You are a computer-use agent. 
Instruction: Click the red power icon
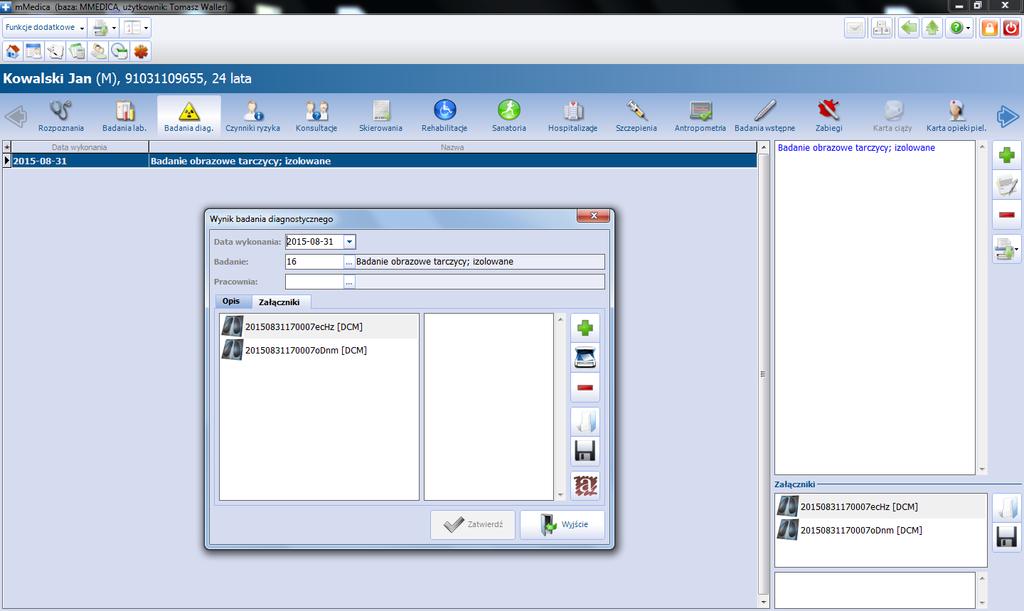pyautogui.click(x=1011, y=28)
